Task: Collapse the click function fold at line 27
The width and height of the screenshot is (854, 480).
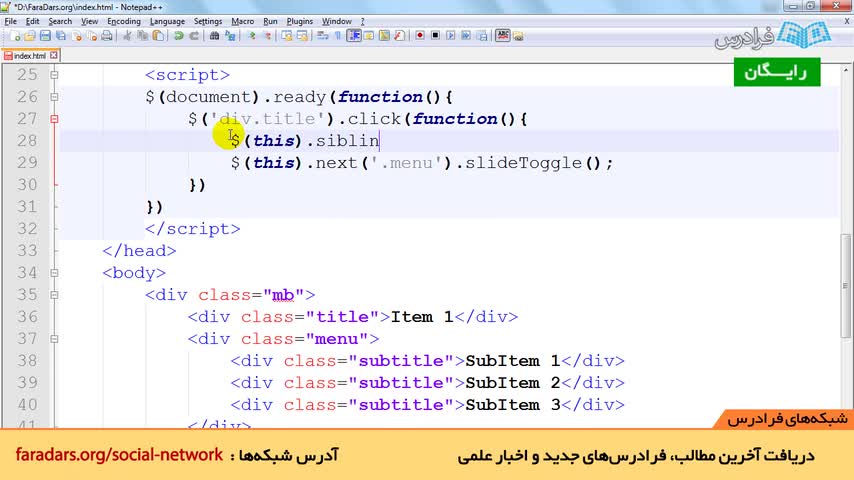Action: click(54, 119)
